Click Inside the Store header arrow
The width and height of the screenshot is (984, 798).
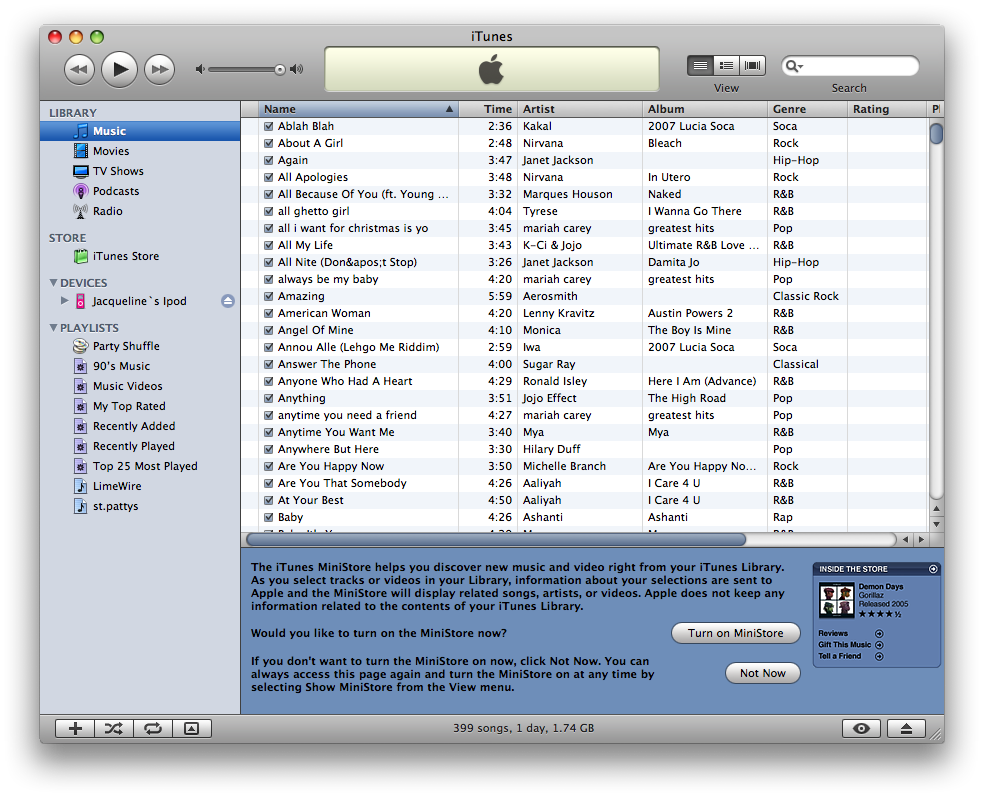pyautogui.click(x=933, y=569)
